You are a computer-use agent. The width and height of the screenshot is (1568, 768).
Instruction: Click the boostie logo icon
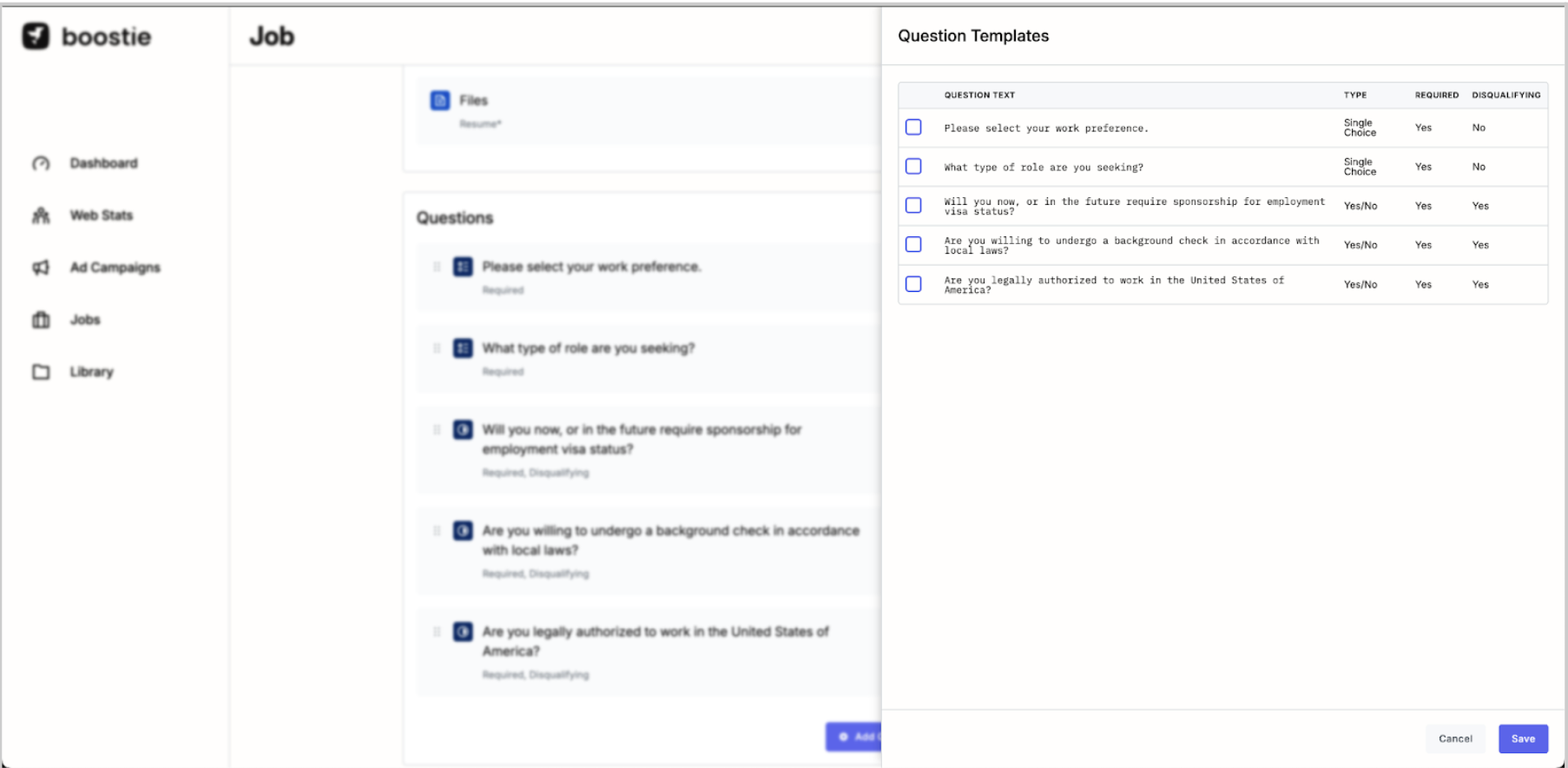click(x=36, y=36)
